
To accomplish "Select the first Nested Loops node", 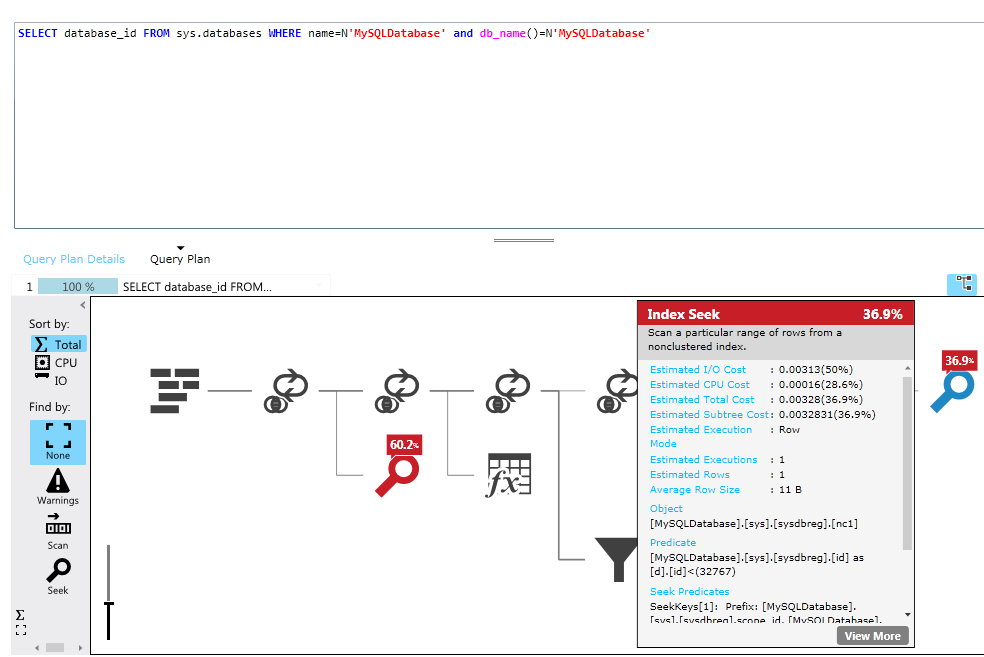I will click(285, 390).
